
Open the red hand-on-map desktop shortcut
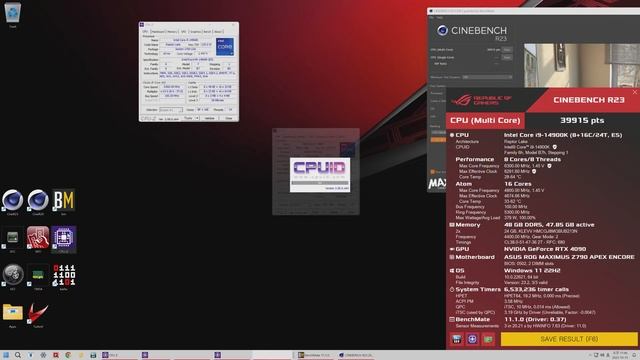(x=38, y=238)
